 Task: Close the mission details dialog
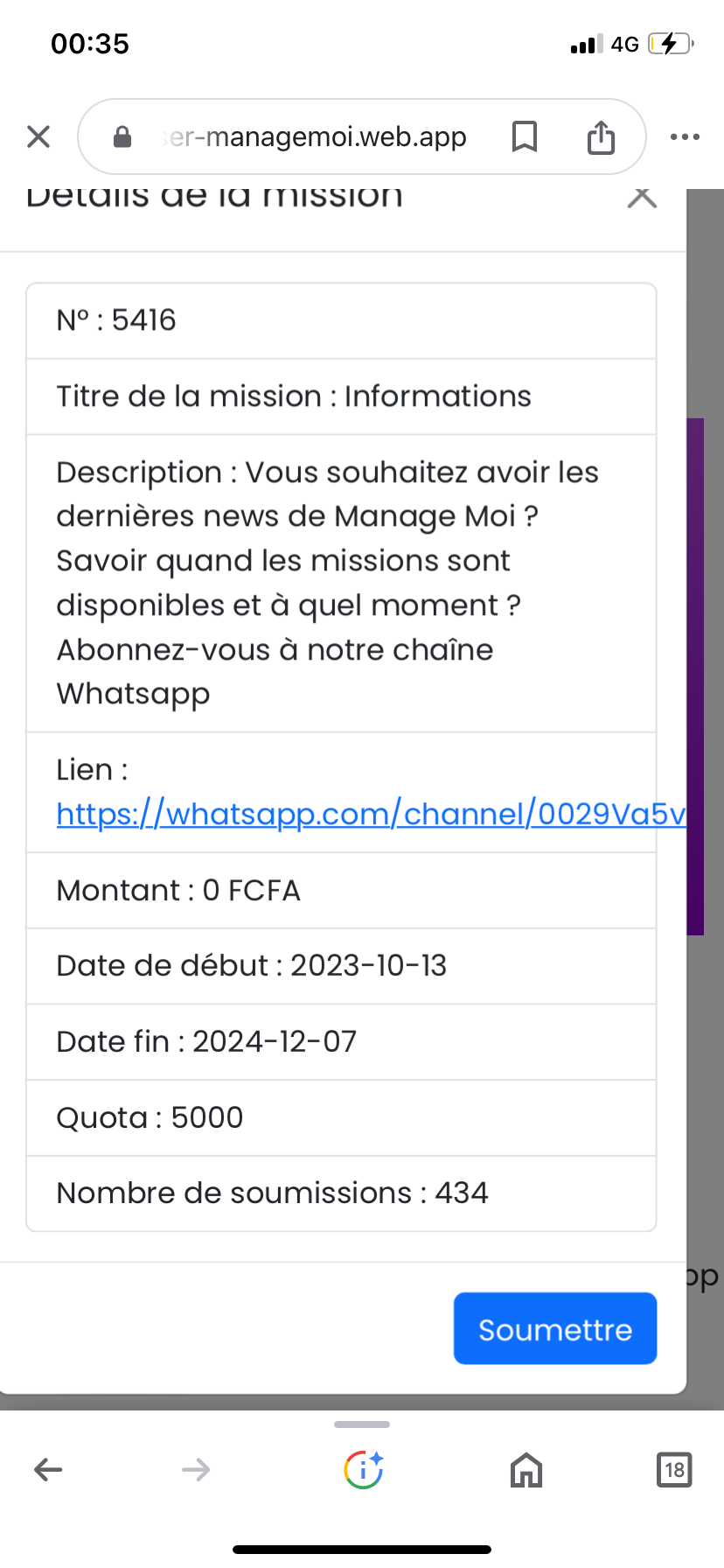pos(642,198)
